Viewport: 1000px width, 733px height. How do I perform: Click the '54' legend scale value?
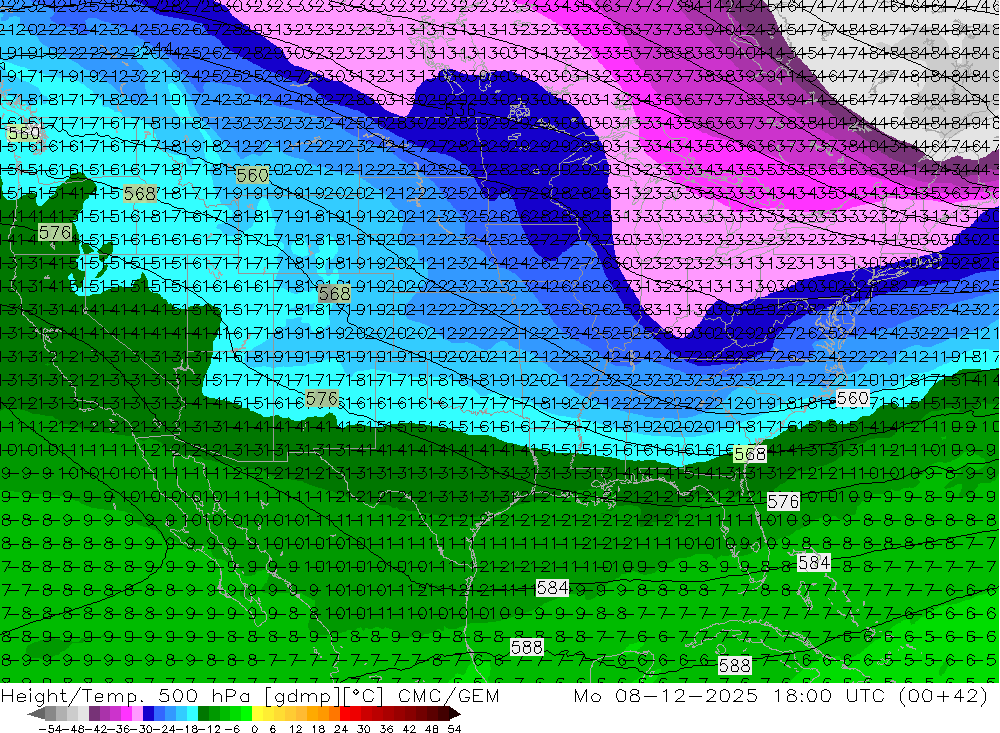pyautogui.click(x=454, y=729)
